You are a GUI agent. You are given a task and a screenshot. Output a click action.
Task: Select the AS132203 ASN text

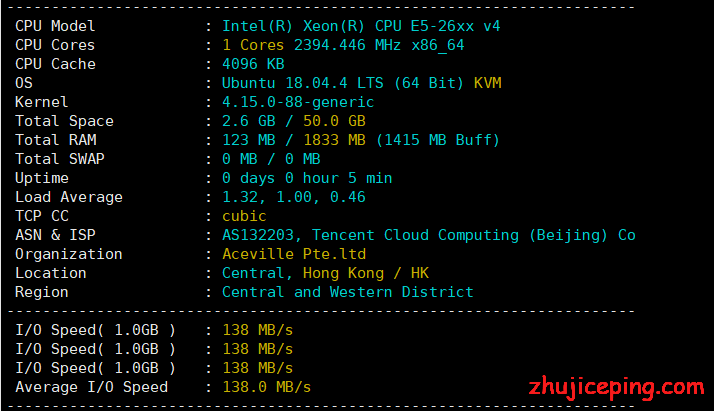click(260, 235)
